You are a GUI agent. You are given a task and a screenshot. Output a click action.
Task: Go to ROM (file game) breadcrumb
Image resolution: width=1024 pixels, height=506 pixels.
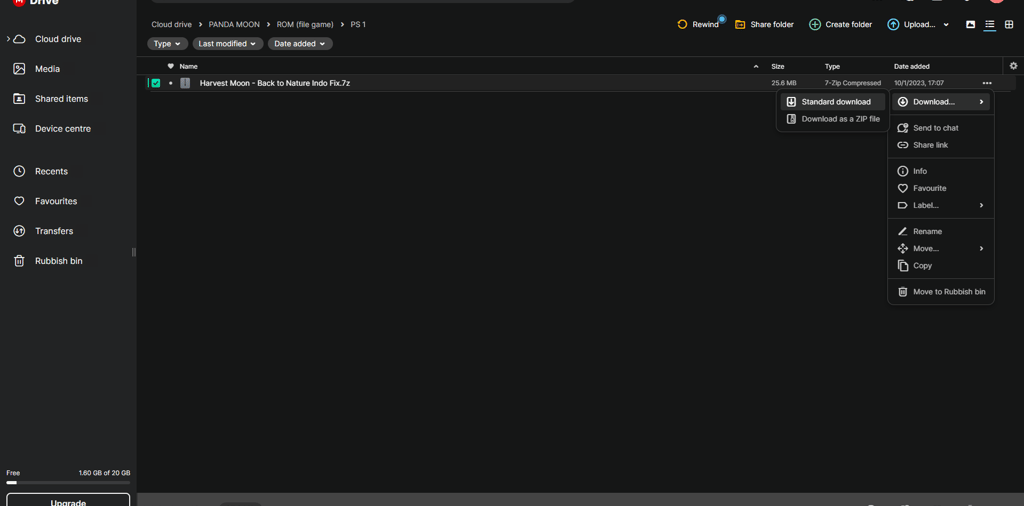[x=305, y=25]
